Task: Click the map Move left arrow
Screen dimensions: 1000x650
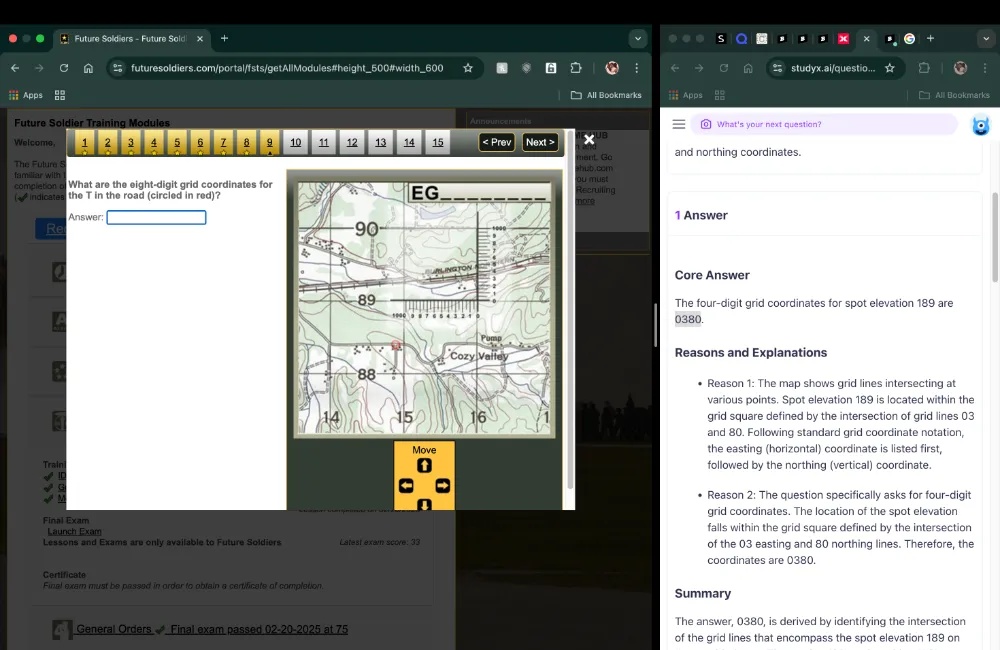Action: [406, 486]
